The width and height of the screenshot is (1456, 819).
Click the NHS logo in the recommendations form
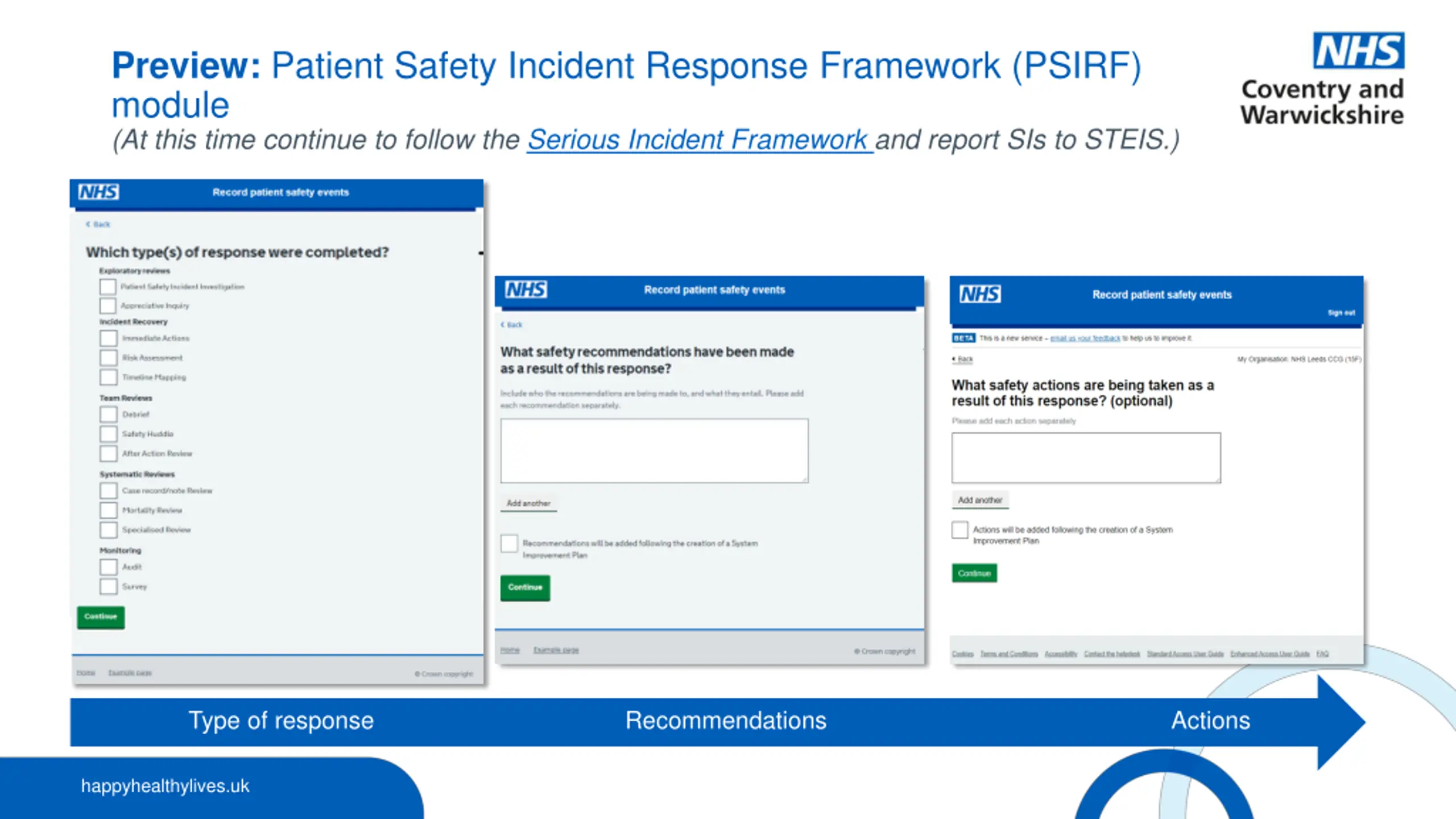[526, 289]
